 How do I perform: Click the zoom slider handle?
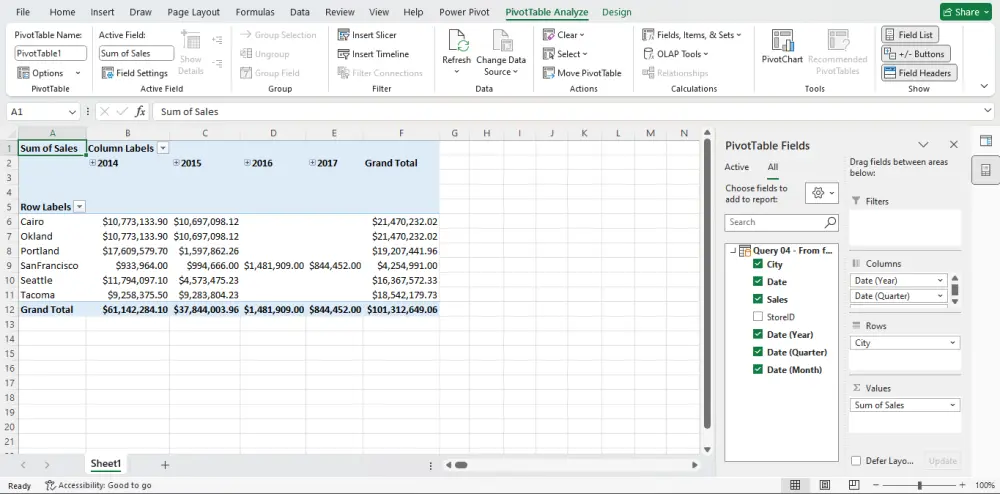[x=919, y=485]
